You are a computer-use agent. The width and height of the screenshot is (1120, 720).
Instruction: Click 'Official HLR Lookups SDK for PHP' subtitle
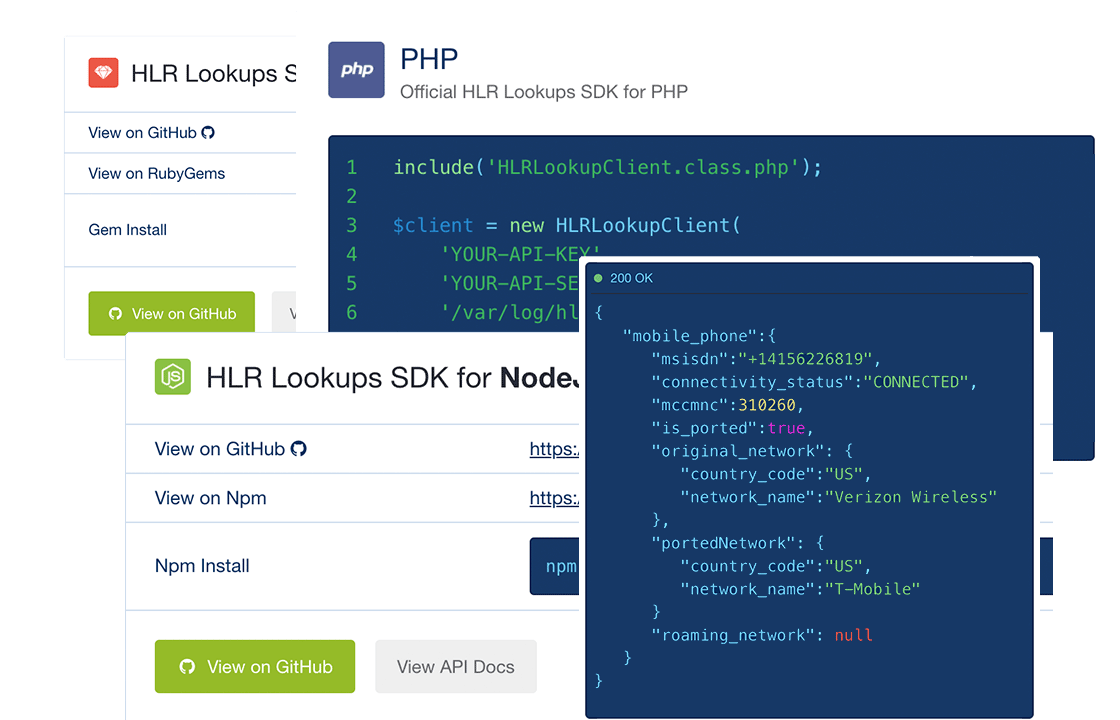pyautogui.click(x=544, y=91)
